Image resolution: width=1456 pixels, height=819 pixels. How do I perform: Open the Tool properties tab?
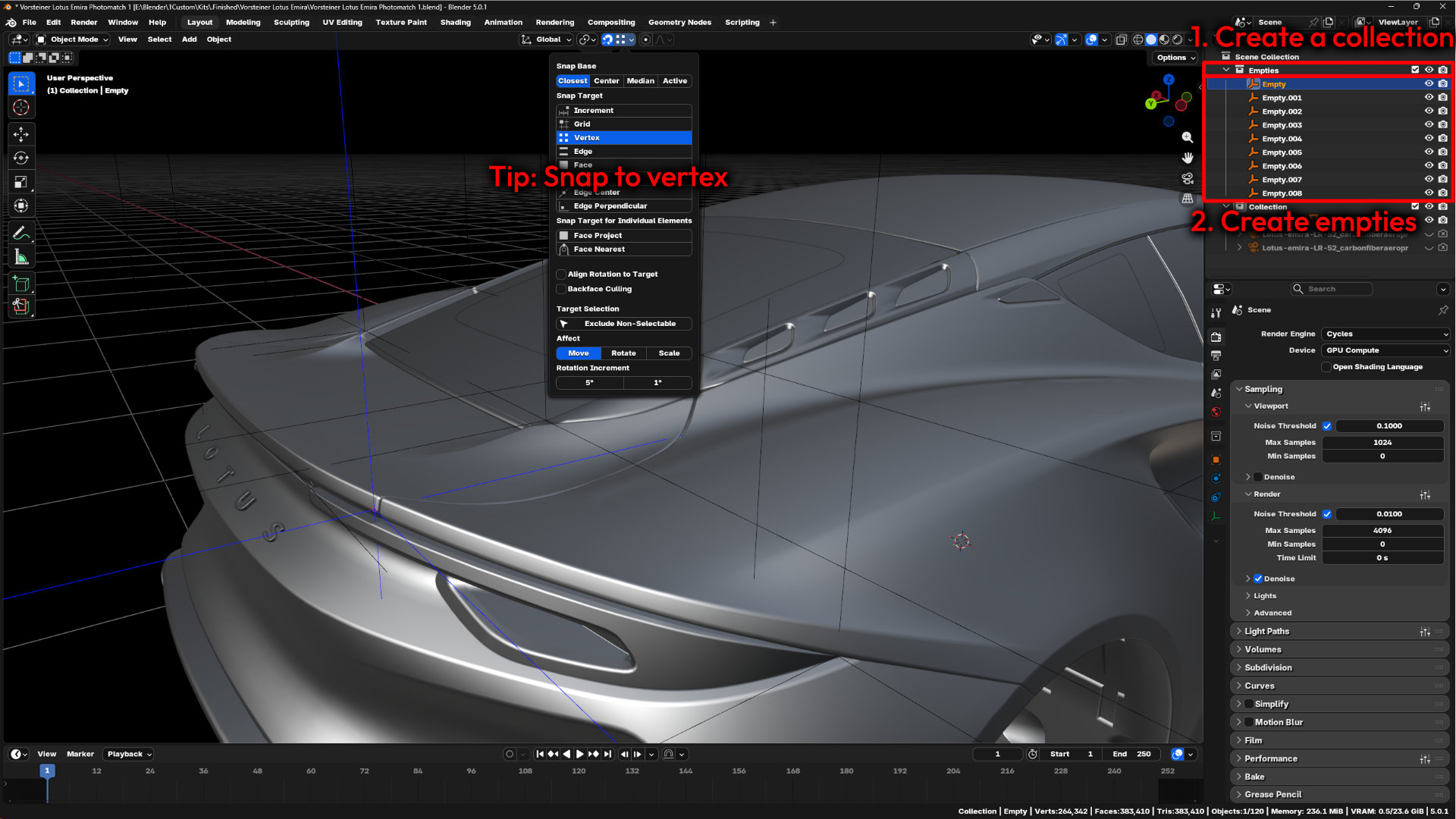tap(1216, 312)
